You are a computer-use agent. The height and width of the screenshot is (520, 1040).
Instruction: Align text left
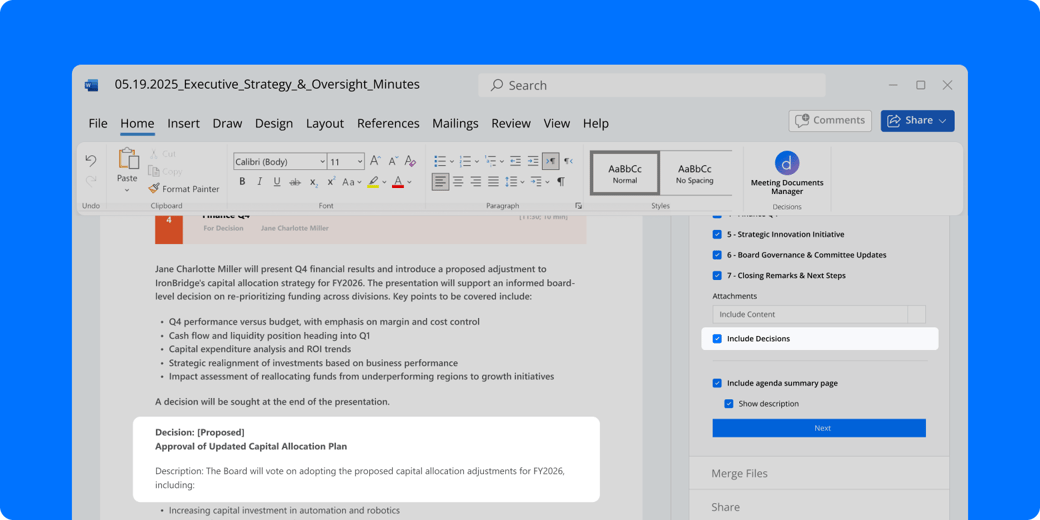(x=440, y=181)
